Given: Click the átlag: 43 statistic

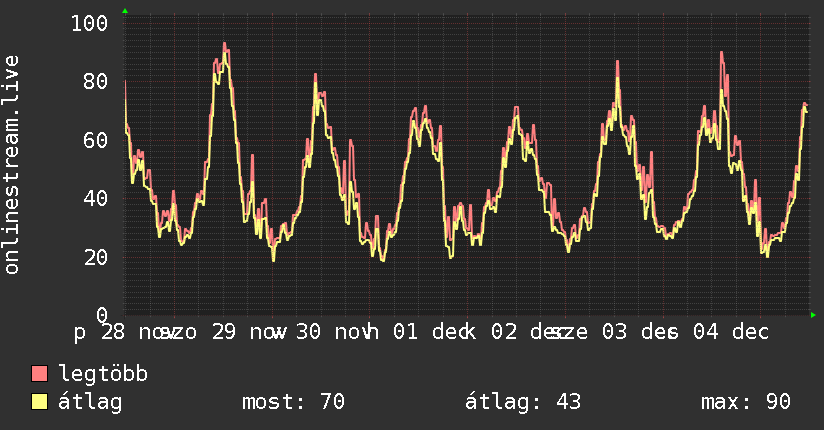Looking at the screenshot, I should pyautogui.click(x=523, y=402).
